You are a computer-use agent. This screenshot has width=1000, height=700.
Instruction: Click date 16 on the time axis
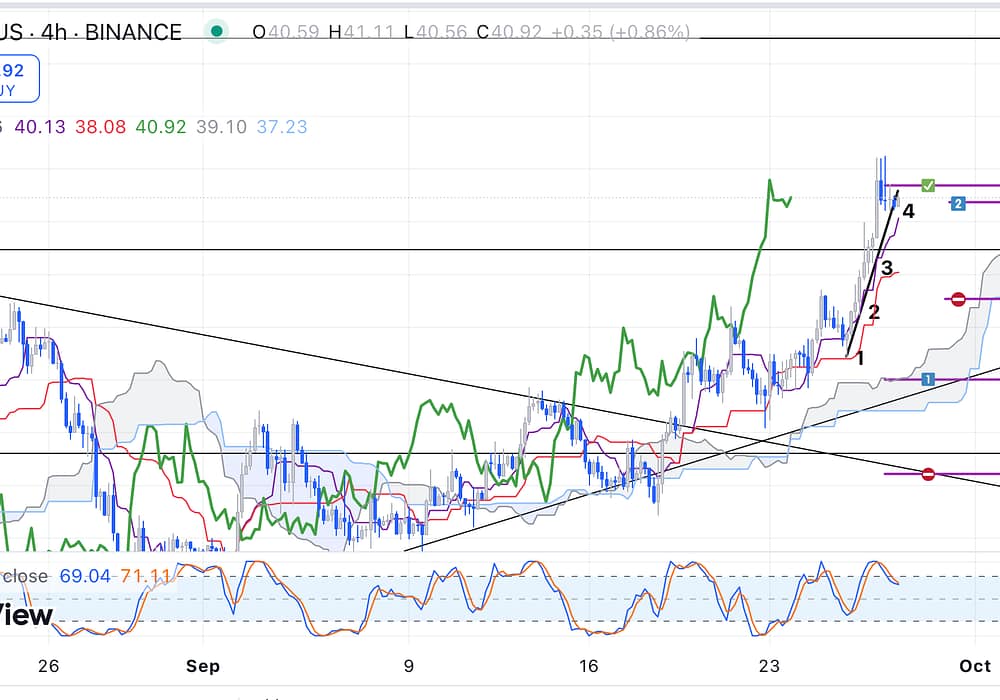click(588, 666)
